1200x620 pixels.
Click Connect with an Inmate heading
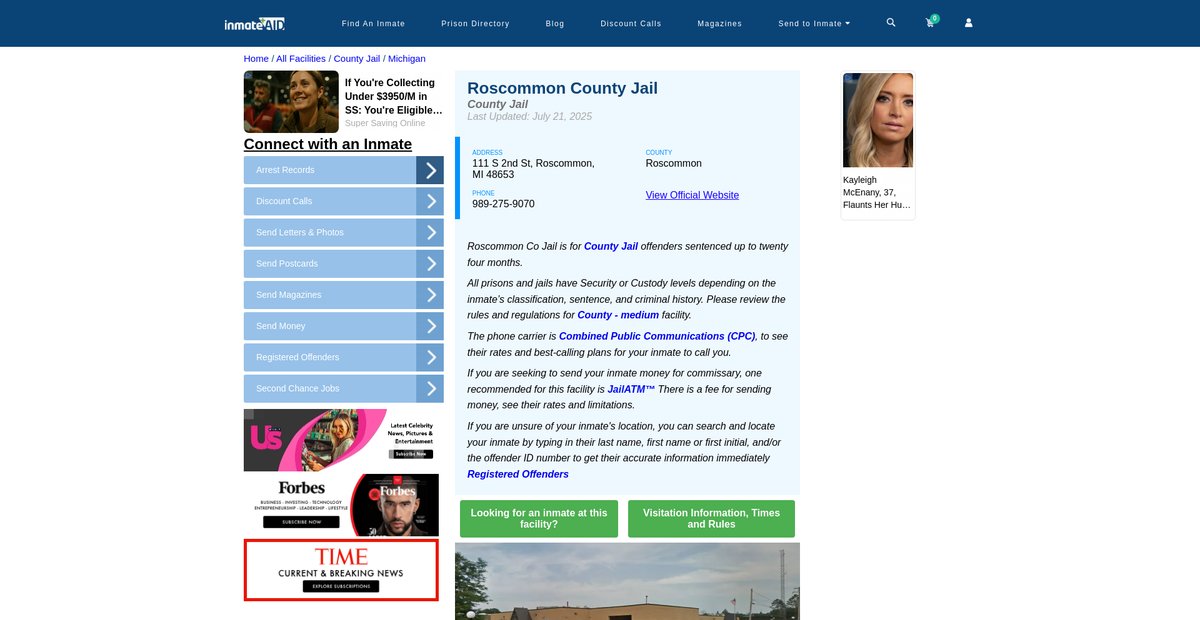(328, 144)
